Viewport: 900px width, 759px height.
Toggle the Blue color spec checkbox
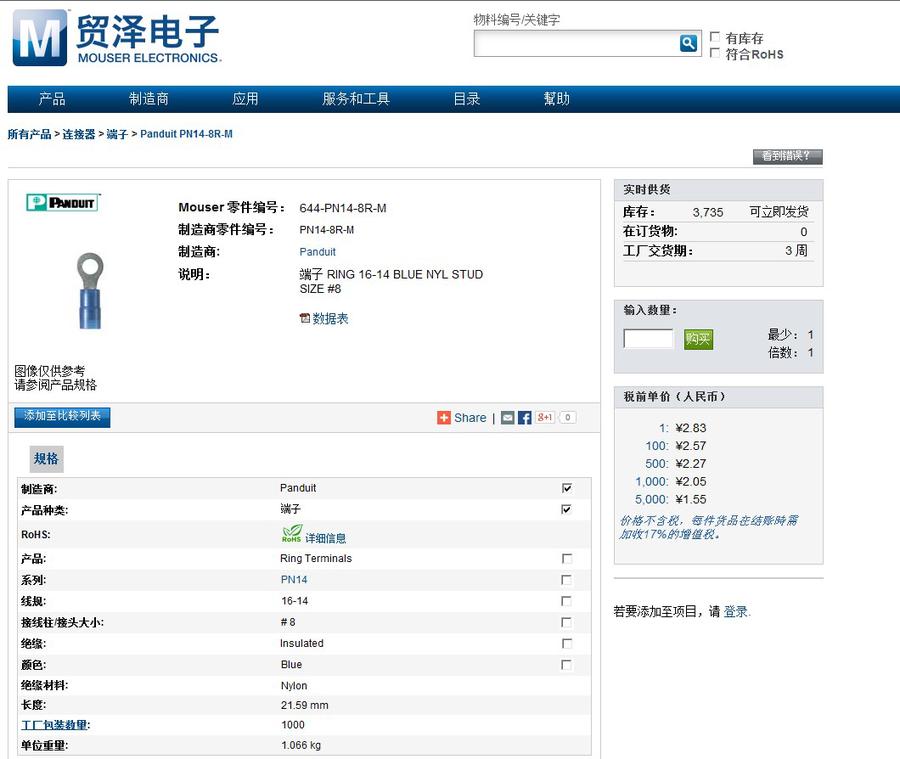(x=567, y=665)
